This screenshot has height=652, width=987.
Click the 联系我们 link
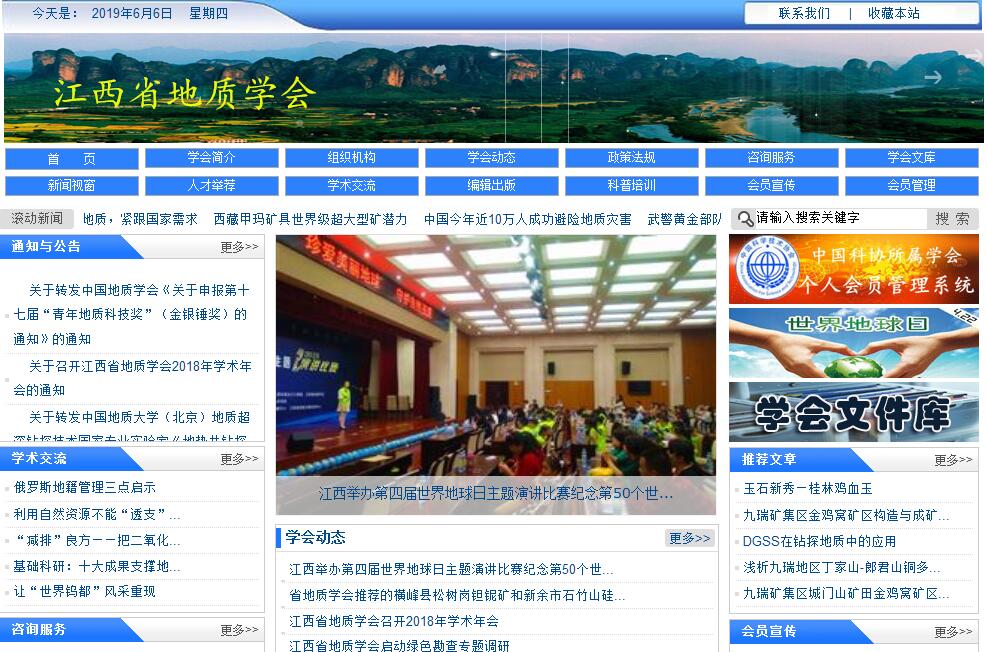804,13
